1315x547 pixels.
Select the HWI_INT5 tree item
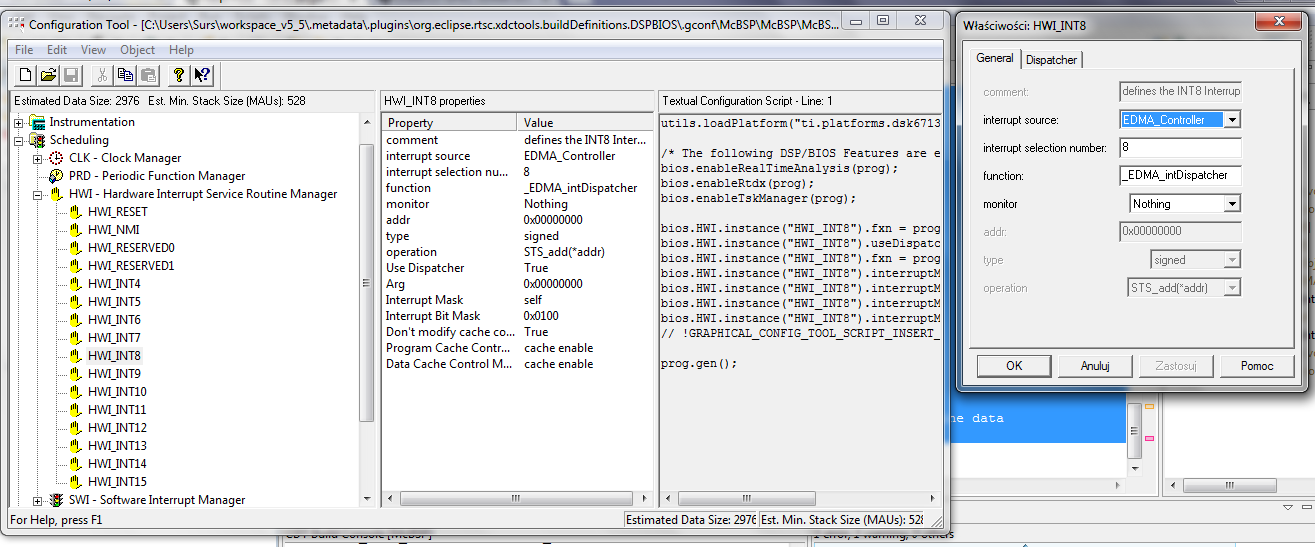(x=114, y=302)
